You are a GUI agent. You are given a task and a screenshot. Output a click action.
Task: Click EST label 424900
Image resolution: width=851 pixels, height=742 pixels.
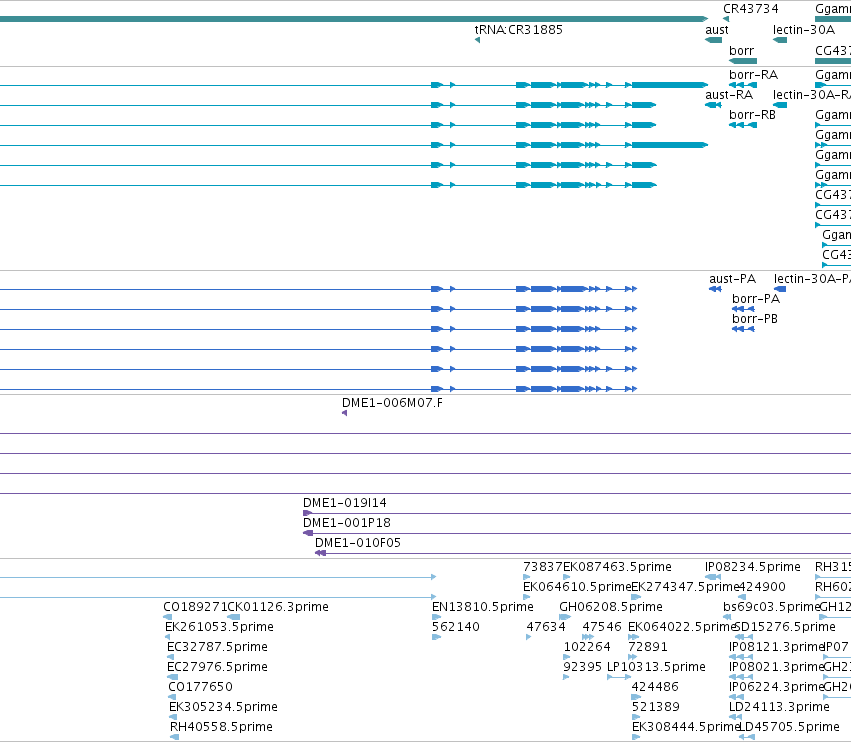pos(762,587)
